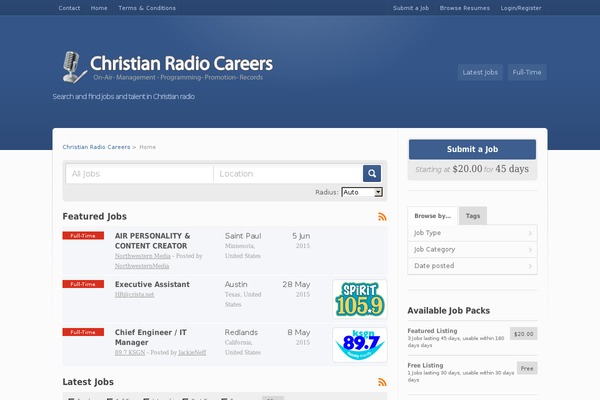Click the HR@crista.net link
This screenshot has height=400, width=600.
coord(134,295)
